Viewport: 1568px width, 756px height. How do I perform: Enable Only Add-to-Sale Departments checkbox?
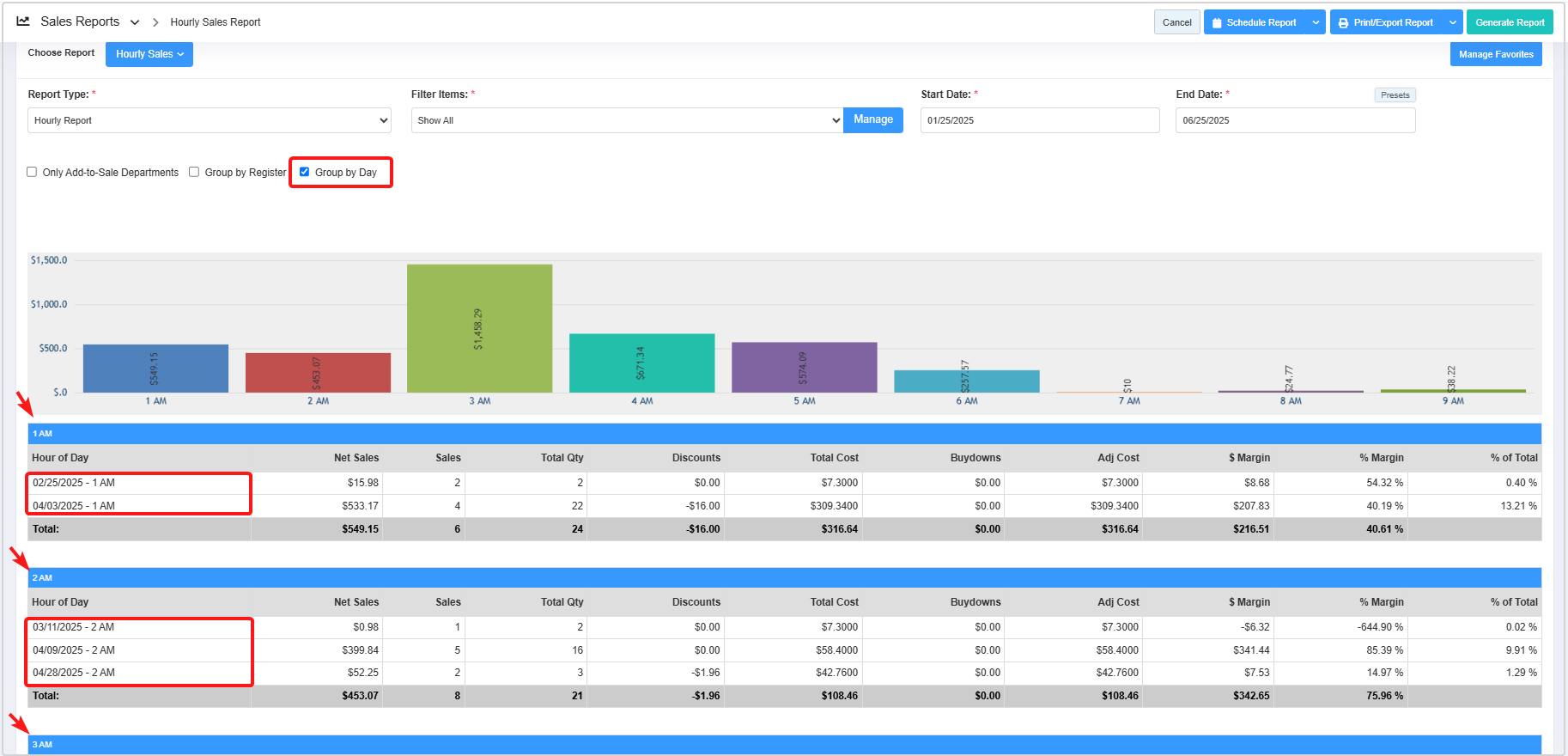[x=32, y=172]
